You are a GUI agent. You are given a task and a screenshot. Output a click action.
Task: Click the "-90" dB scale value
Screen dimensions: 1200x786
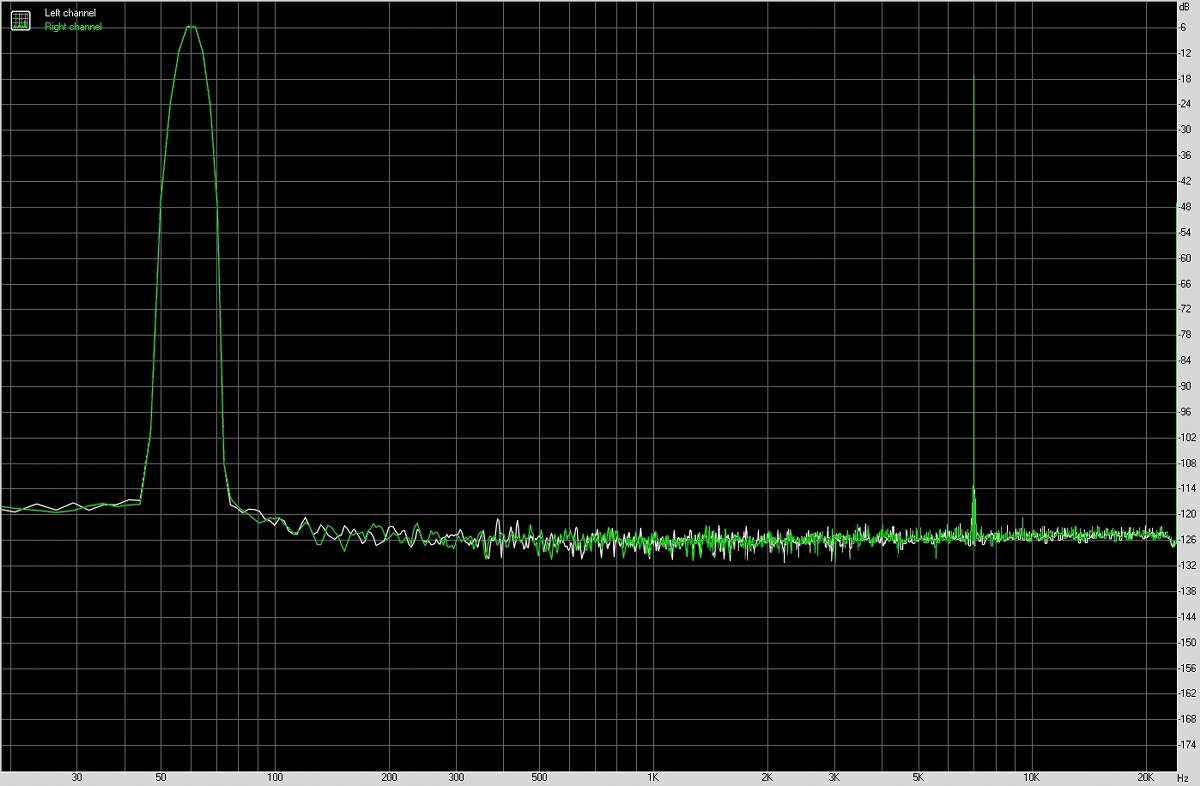[x=1184, y=386]
